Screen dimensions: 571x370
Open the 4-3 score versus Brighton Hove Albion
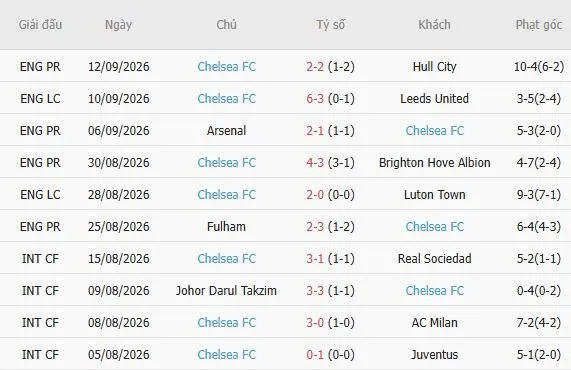[315, 163]
